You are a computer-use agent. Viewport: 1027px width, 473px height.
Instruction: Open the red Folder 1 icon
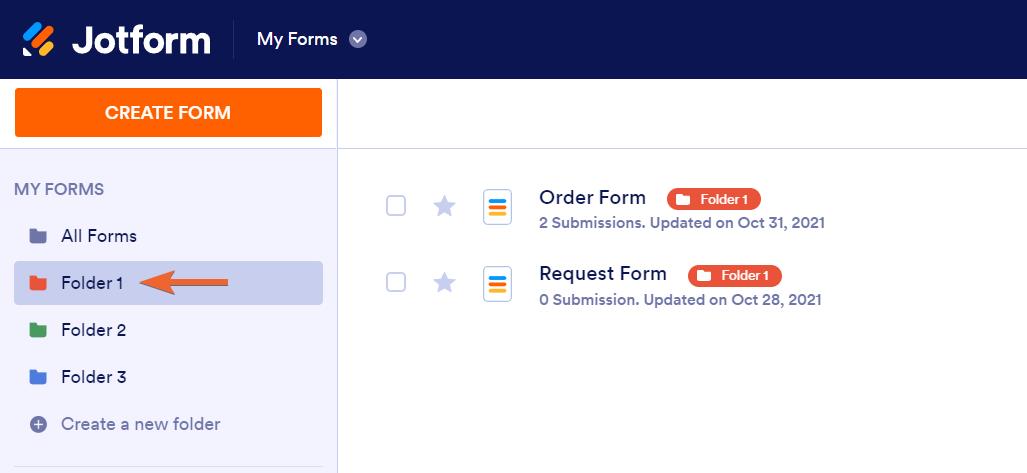38,283
